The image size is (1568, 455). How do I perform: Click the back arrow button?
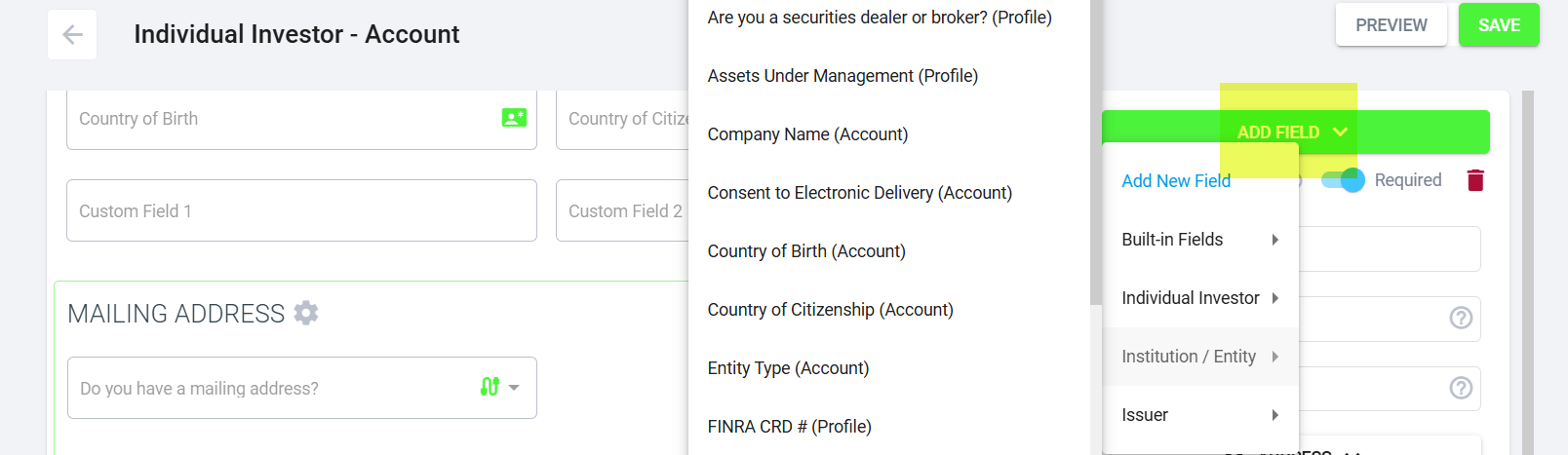coord(72,35)
